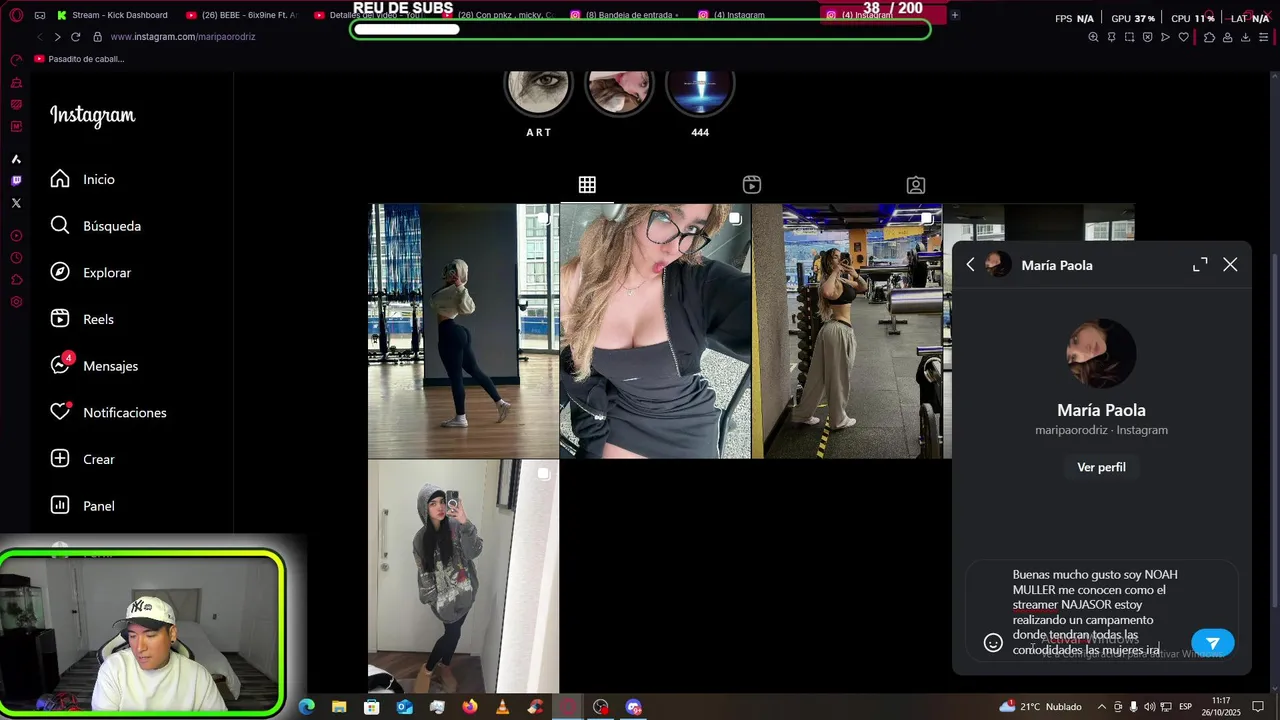Open the browser downloads icon

pos(1245,37)
